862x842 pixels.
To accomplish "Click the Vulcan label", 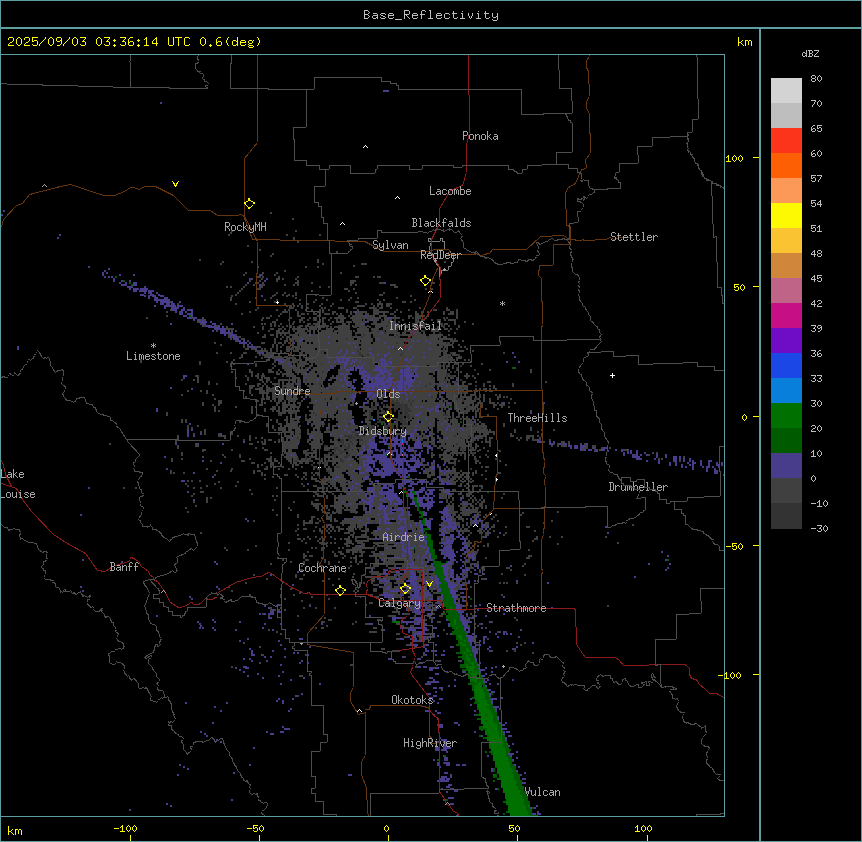I will [x=543, y=792].
